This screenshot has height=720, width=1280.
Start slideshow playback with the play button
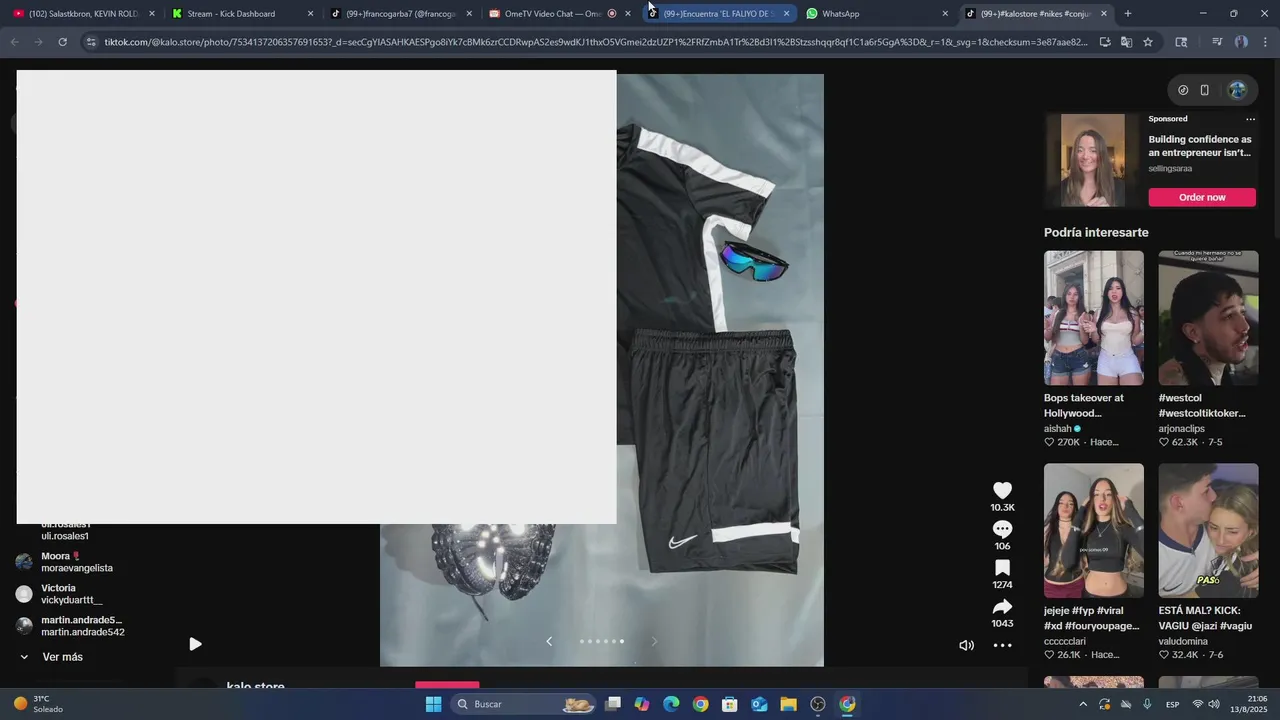(195, 644)
